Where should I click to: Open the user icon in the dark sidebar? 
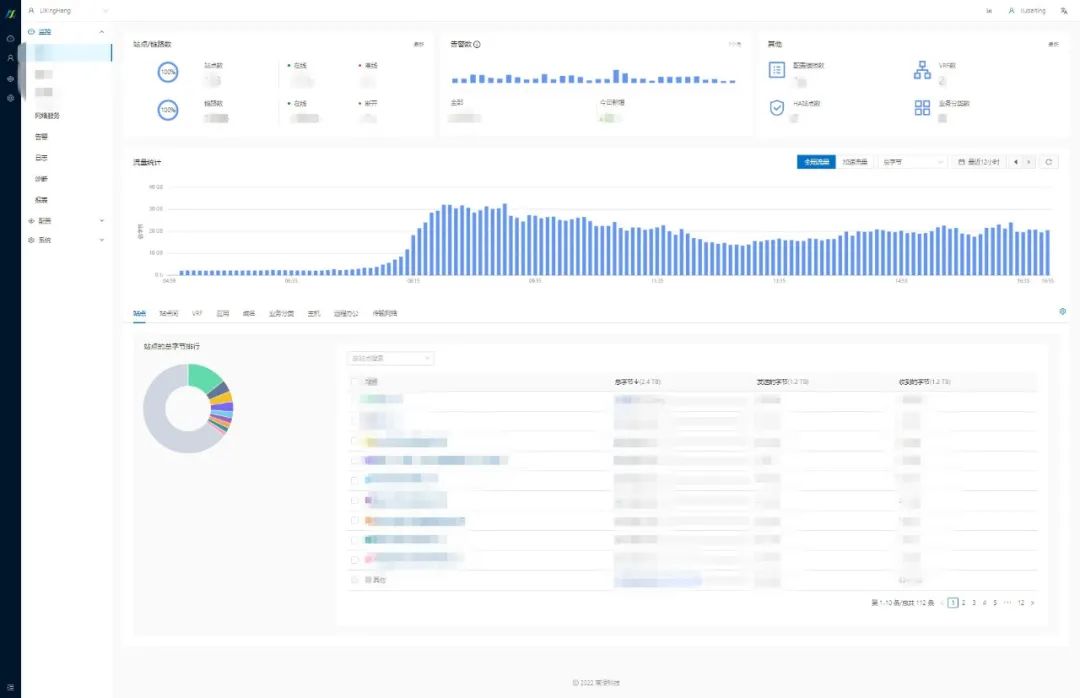[10, 58]
